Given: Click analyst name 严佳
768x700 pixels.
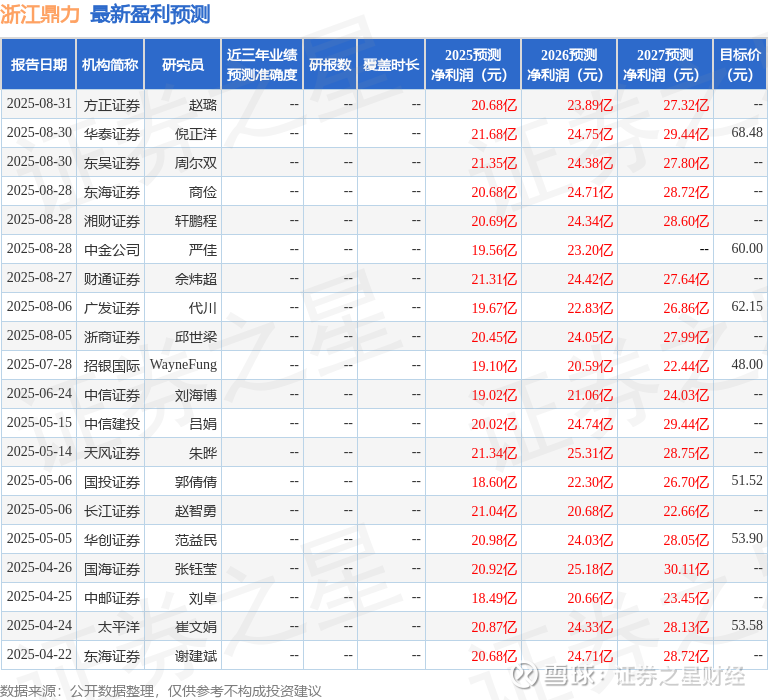Looking at the screenshot, I should pyautogui.click(x=203, y=250).
